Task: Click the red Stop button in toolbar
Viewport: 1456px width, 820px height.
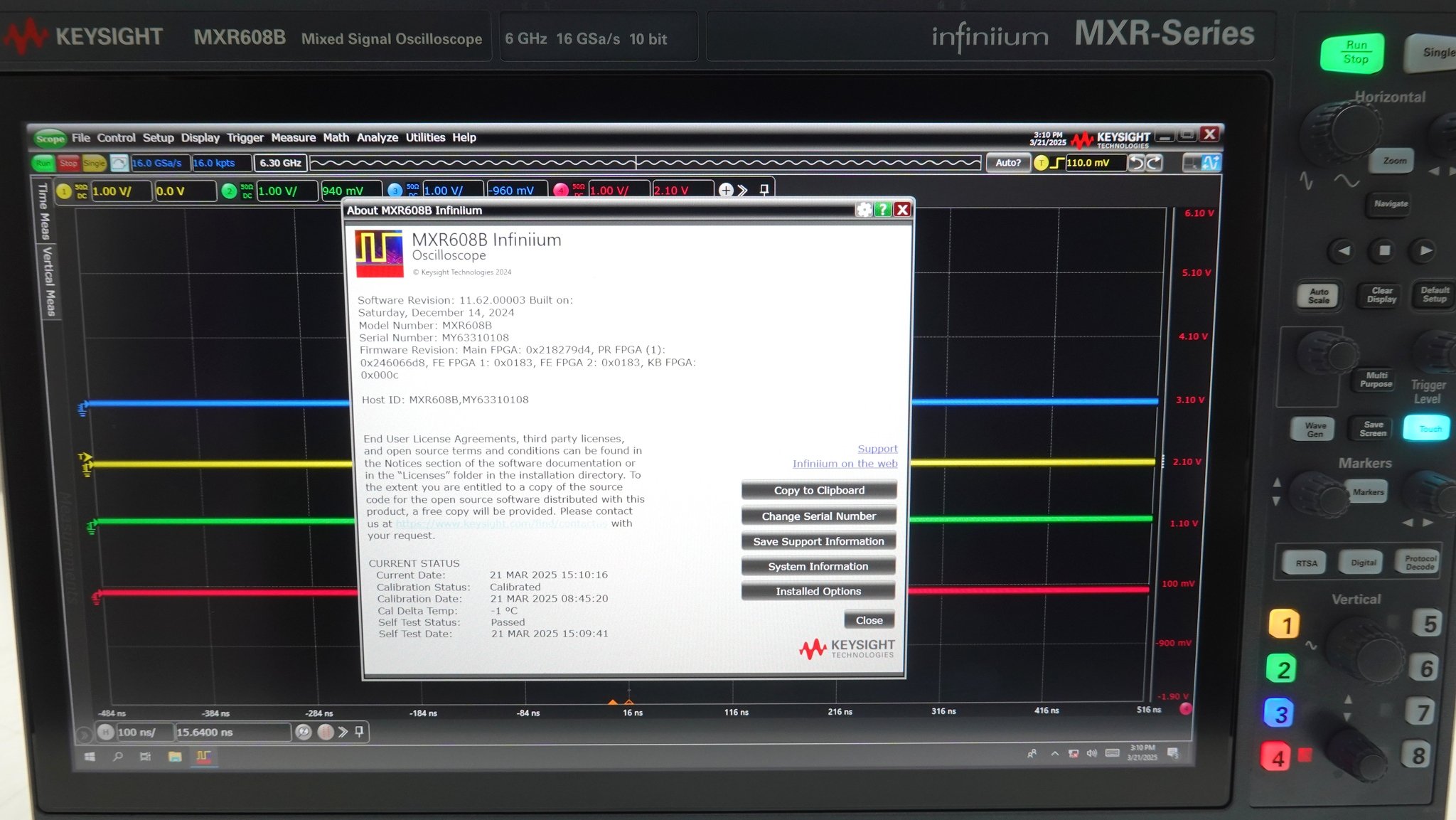Action: pyautogui.click(x=69, y=164)
